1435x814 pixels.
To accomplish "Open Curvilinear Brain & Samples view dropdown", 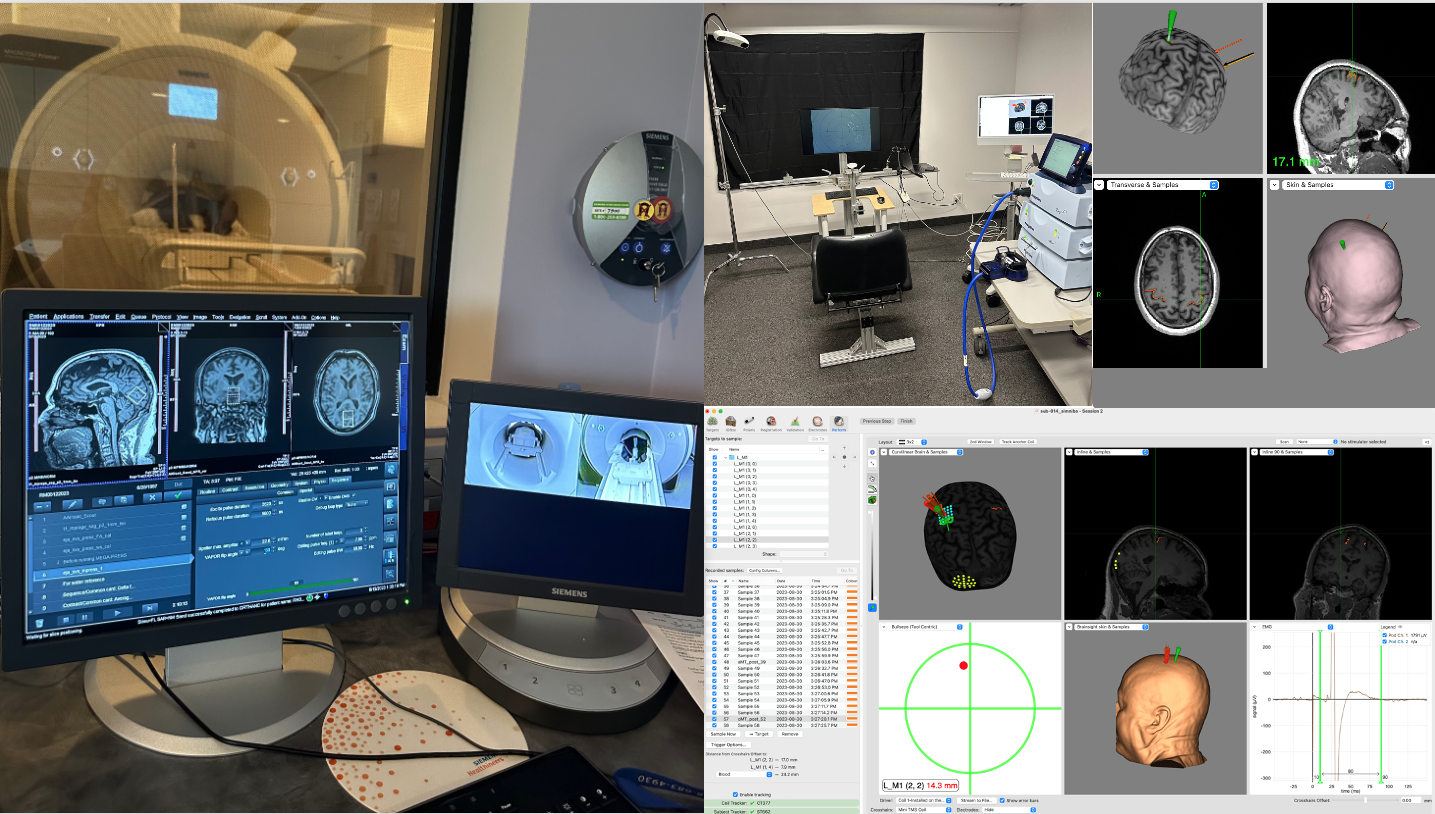I will 925,452.
